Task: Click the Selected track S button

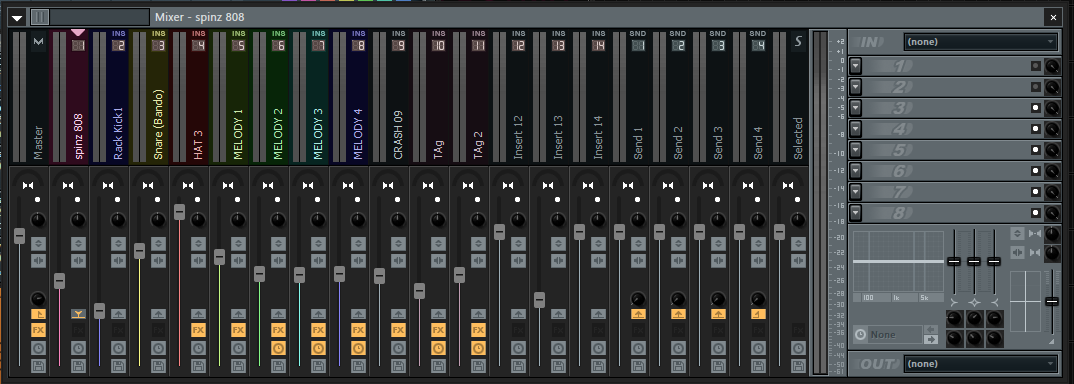Action: 798,42
